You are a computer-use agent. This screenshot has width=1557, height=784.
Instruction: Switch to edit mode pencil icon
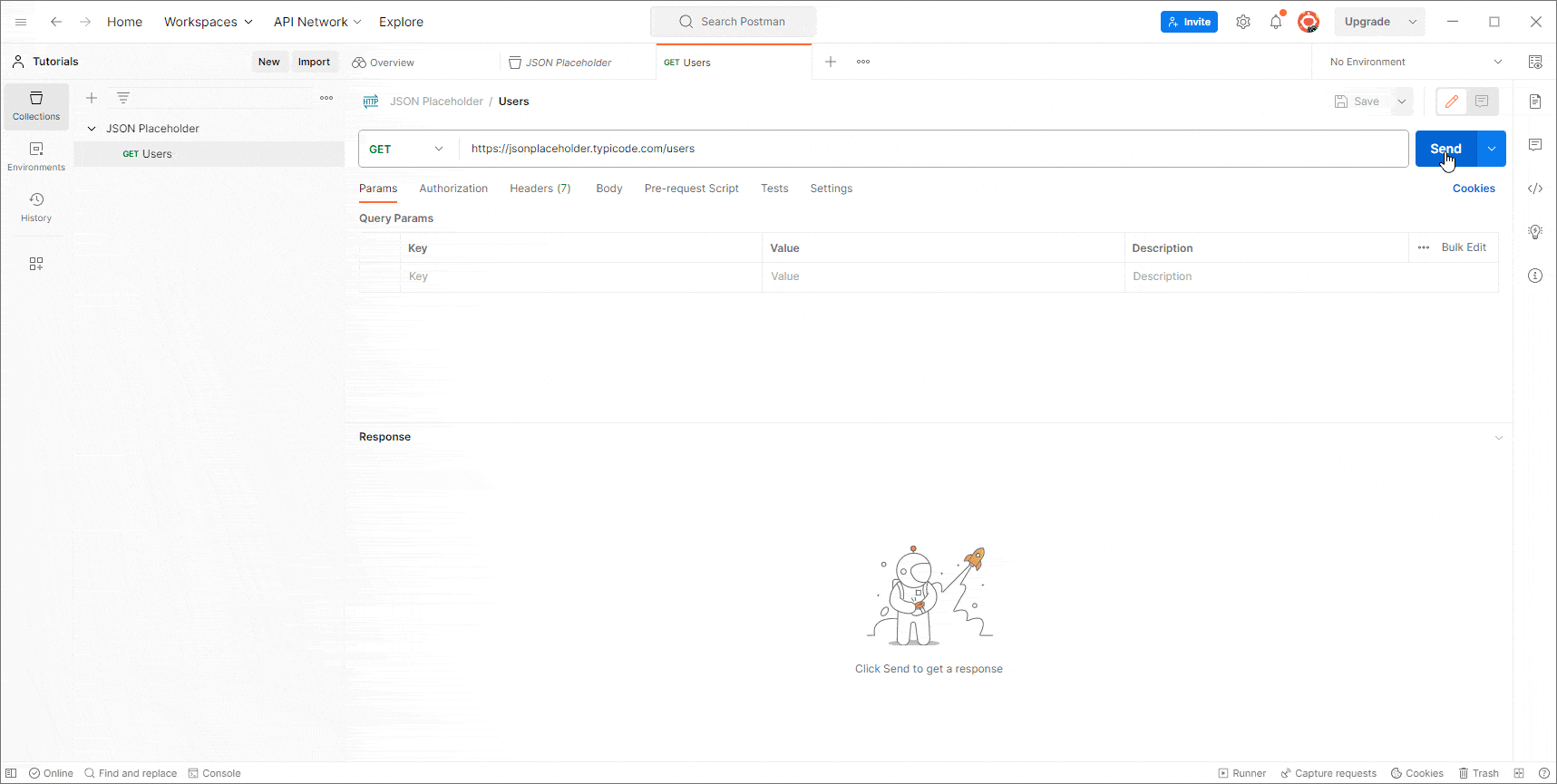[1452, 102]
